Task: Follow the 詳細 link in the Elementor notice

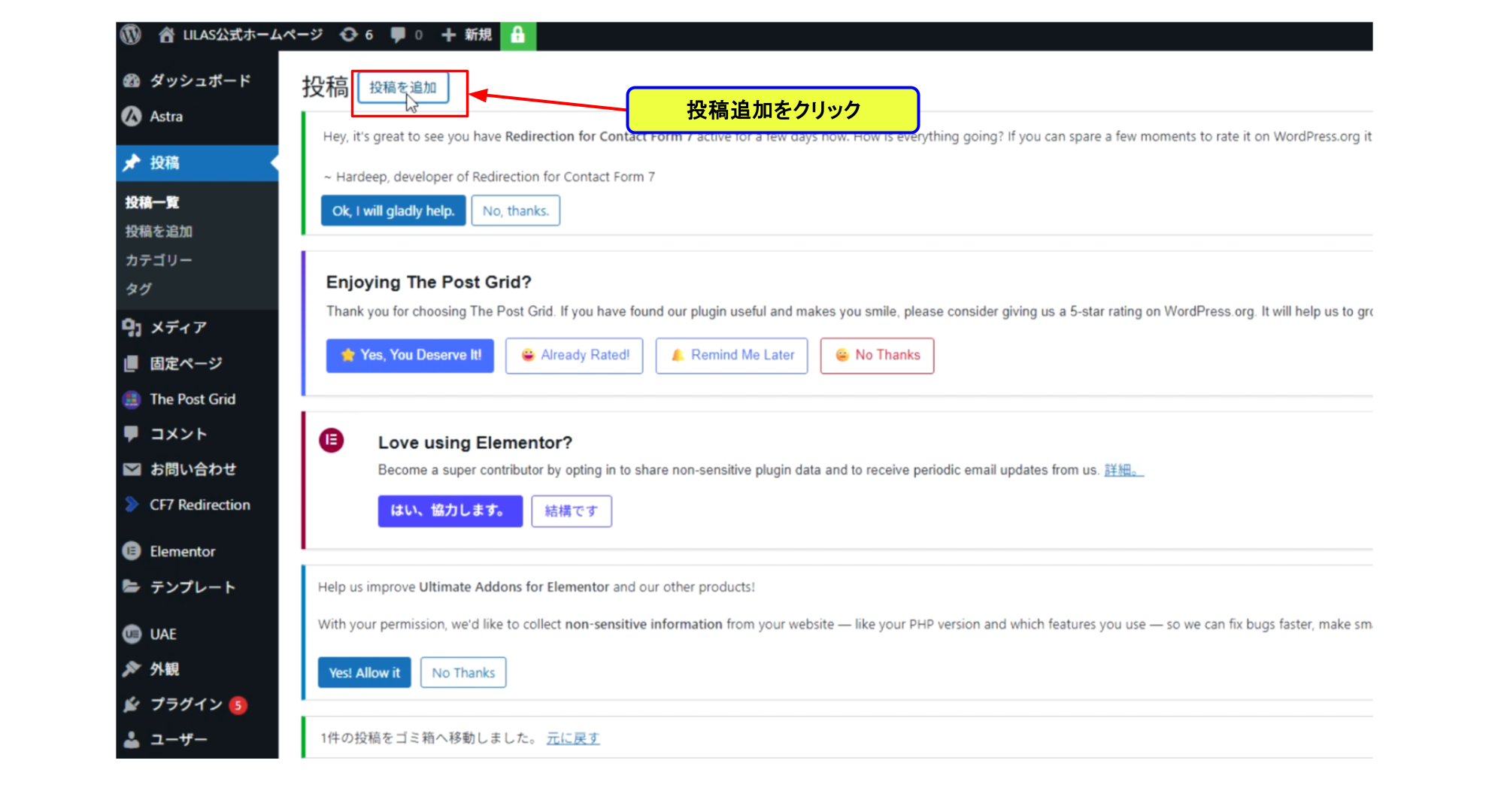Action: (1124, 470)
